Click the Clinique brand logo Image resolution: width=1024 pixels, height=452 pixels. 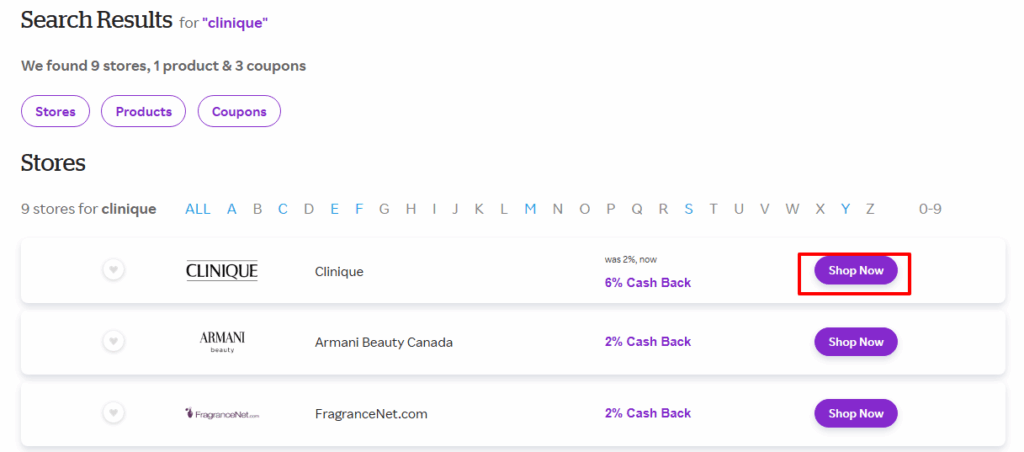[x=222, y=271]
